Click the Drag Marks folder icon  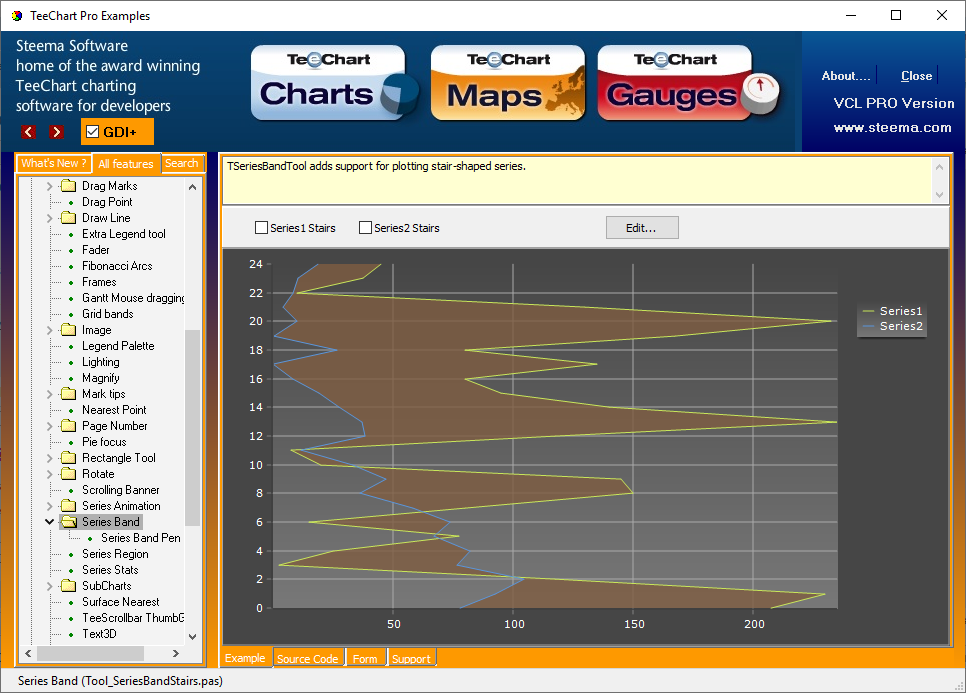[68, 186]
